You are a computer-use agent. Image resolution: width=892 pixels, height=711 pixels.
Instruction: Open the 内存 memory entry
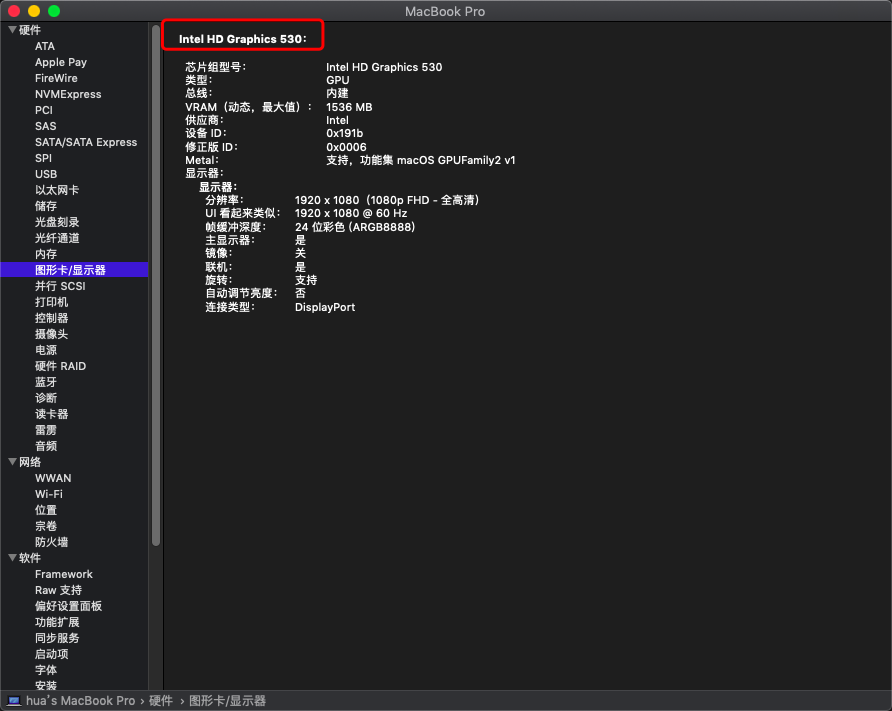point(46,254)
